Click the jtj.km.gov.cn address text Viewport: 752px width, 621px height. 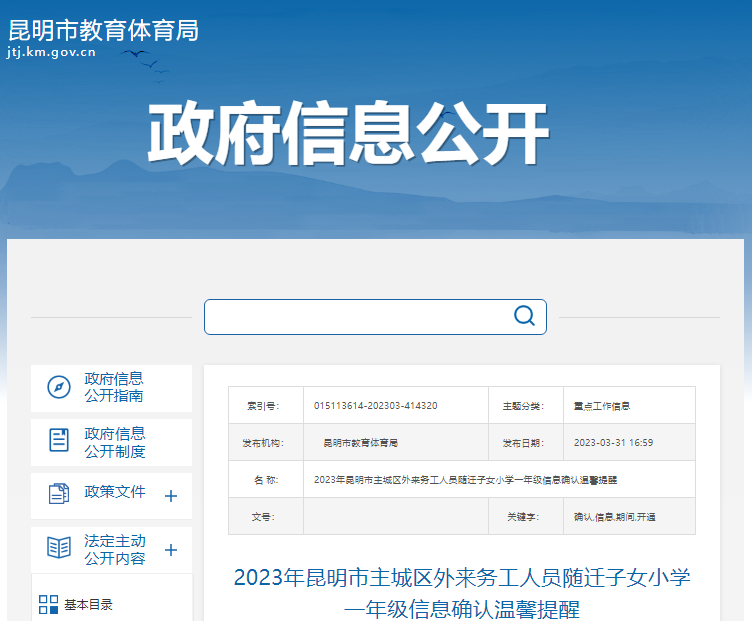pos(51,53)
